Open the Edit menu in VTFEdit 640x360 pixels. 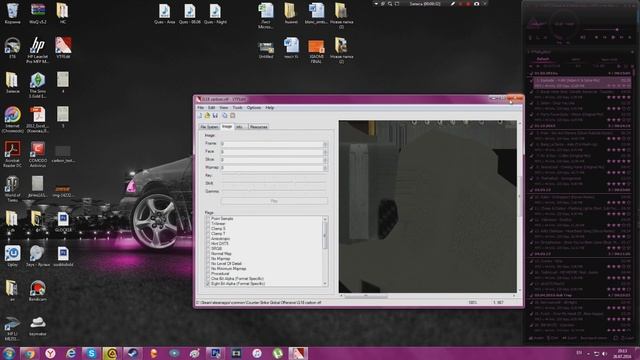(x=211, y=108)
